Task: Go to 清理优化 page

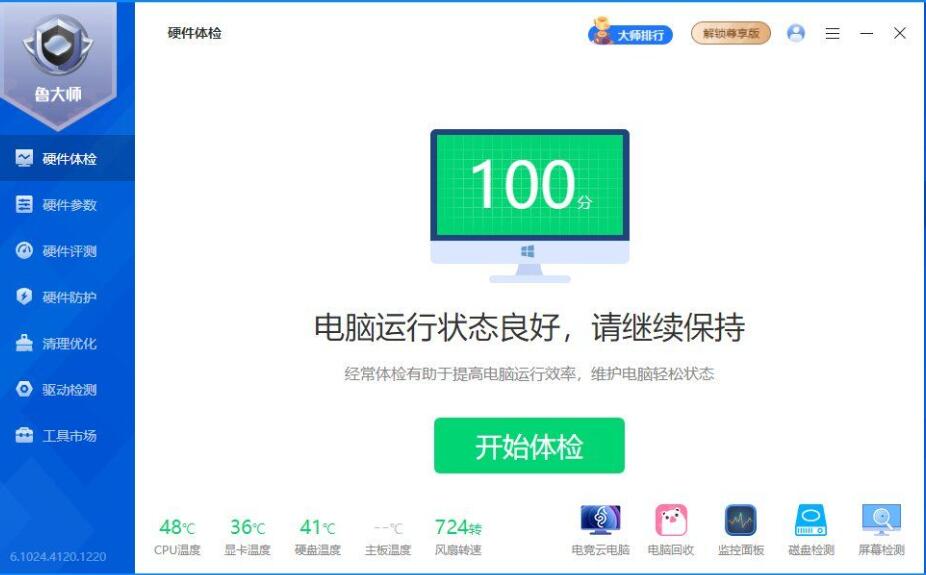Action: point(67,344)
